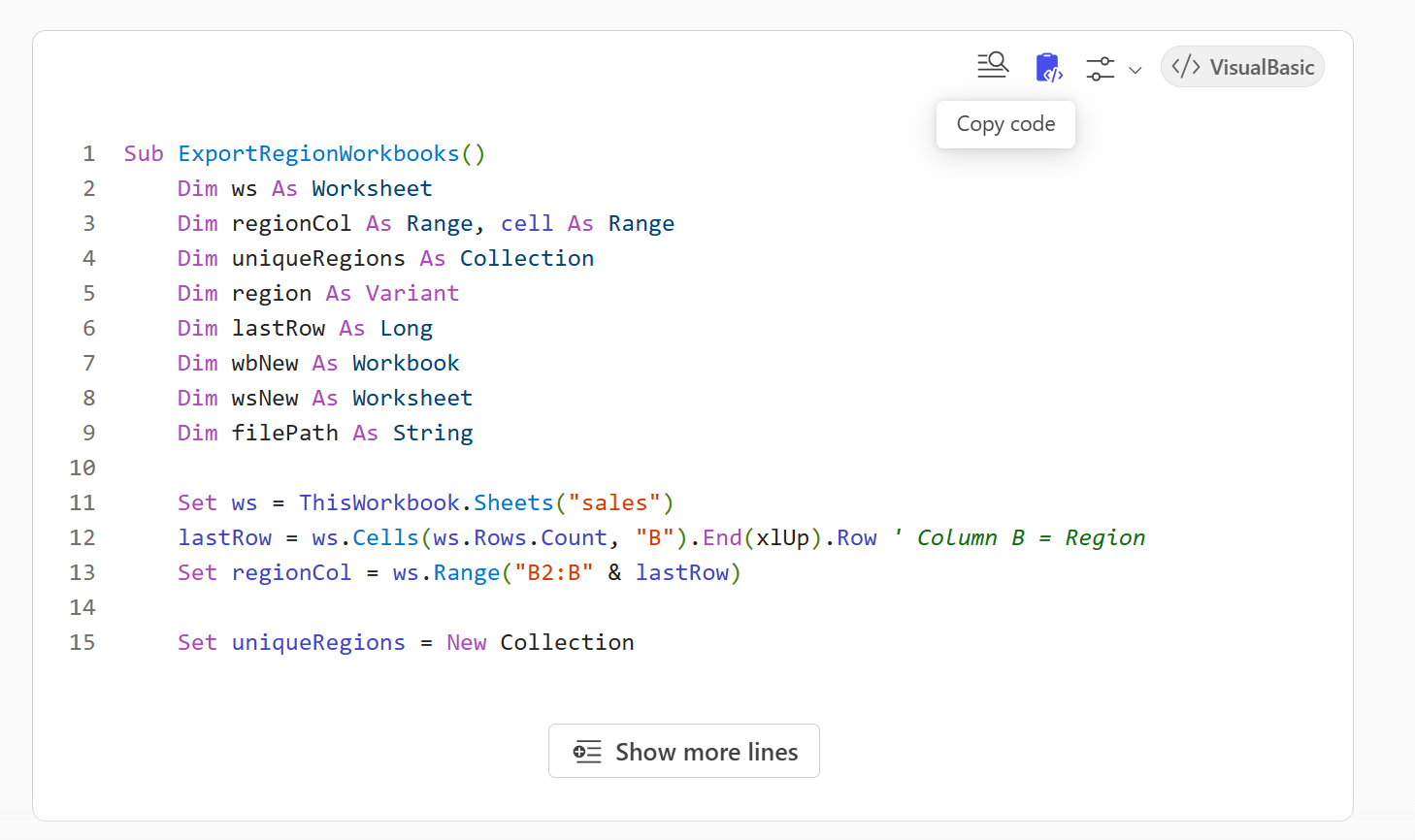The height and width of the screenshot is (840, 1415).
Task: Click line number 10 on the empty line
Action: [82, 468]
